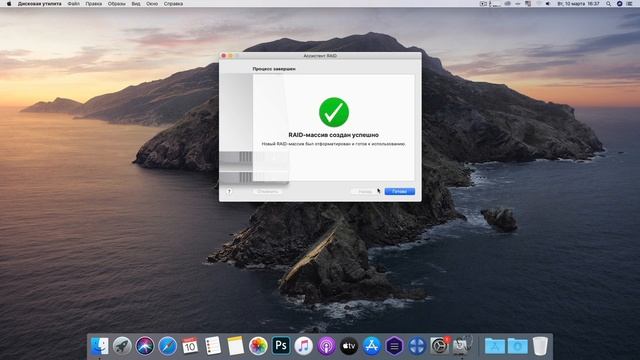Open Safari compass icon in Dock

pyautogui.click(x=167, y=346)
